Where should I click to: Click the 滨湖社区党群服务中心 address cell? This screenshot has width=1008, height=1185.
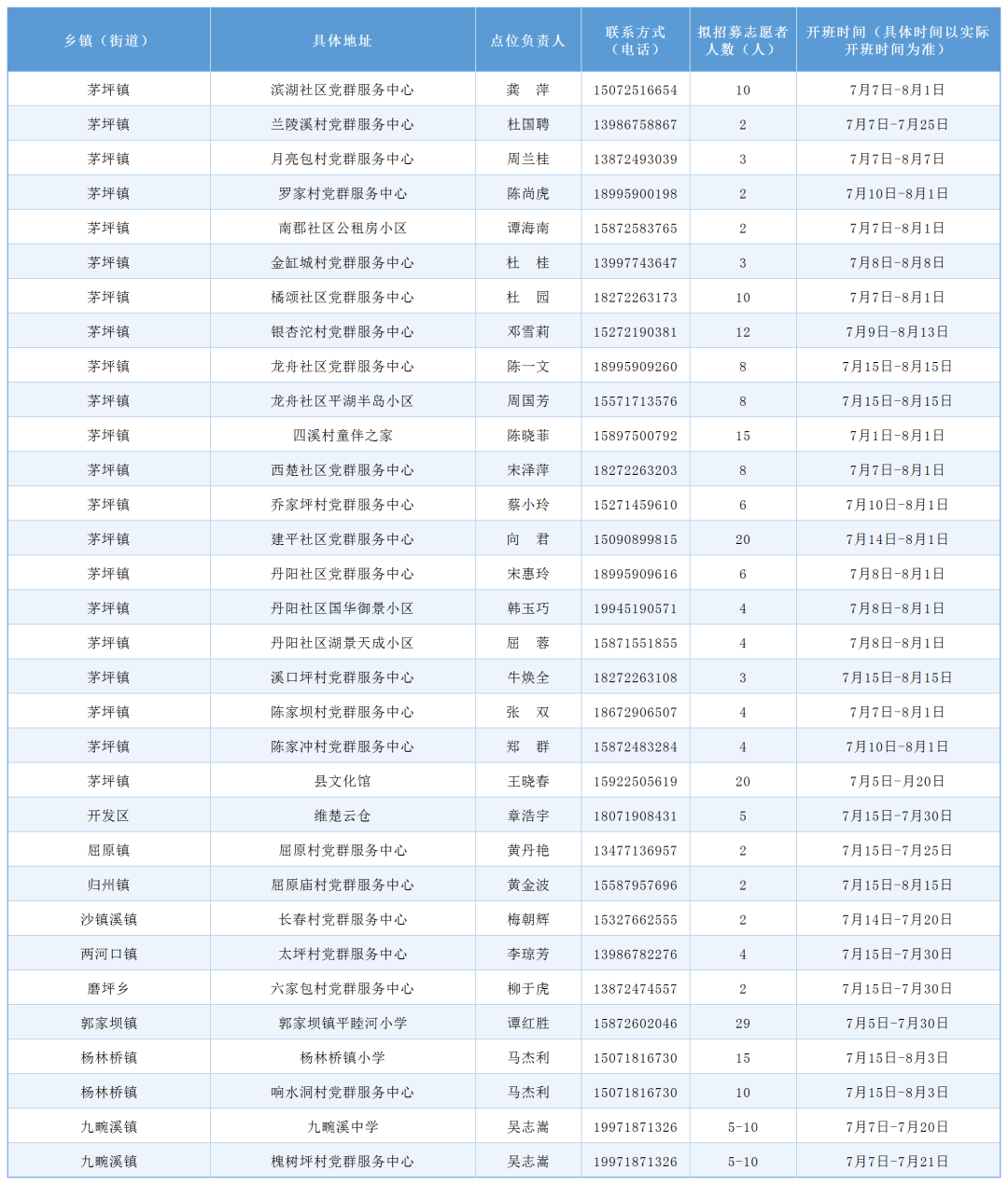pos(342,91)
